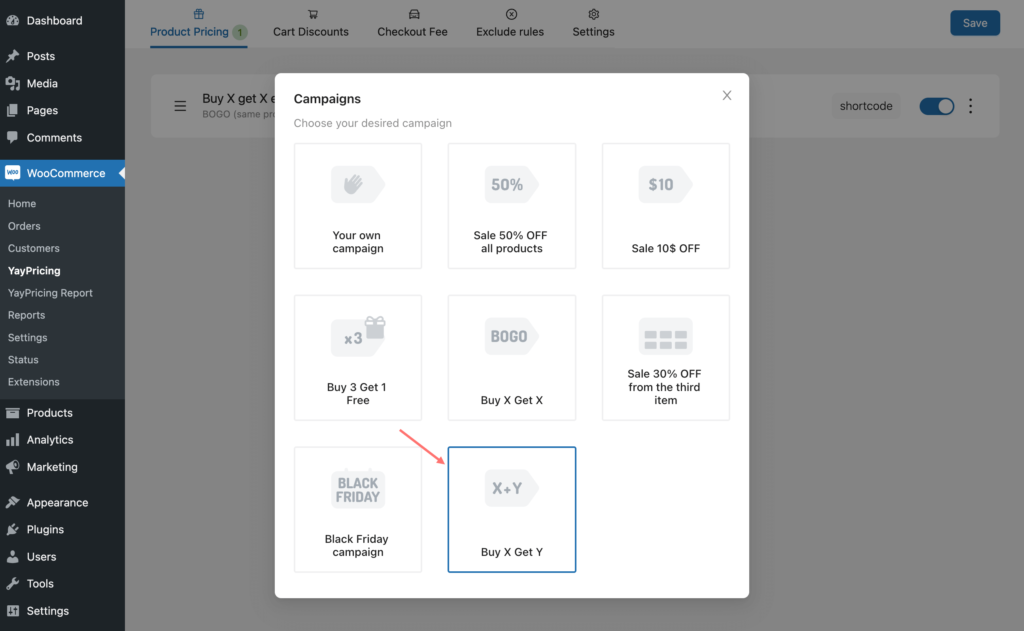Select Sale 30% OFF from third item
Viewport: 1024px width, 631px height.
tap(665, 357)
